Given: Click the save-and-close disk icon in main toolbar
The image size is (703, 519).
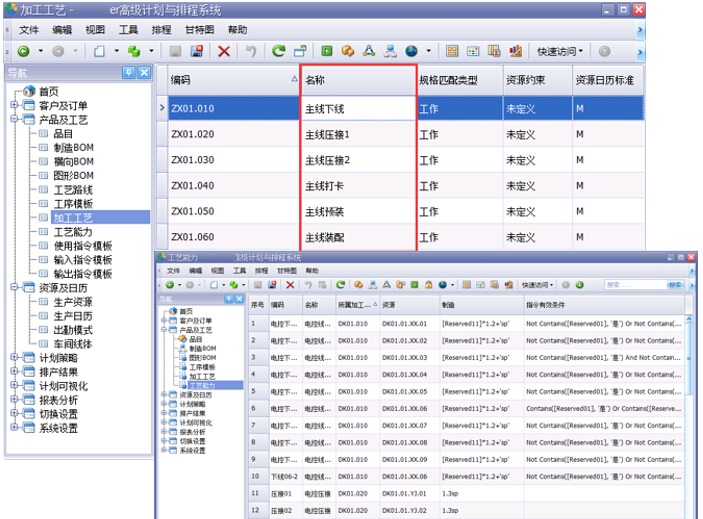Looking at the screenshot, I should pos(197,52).
